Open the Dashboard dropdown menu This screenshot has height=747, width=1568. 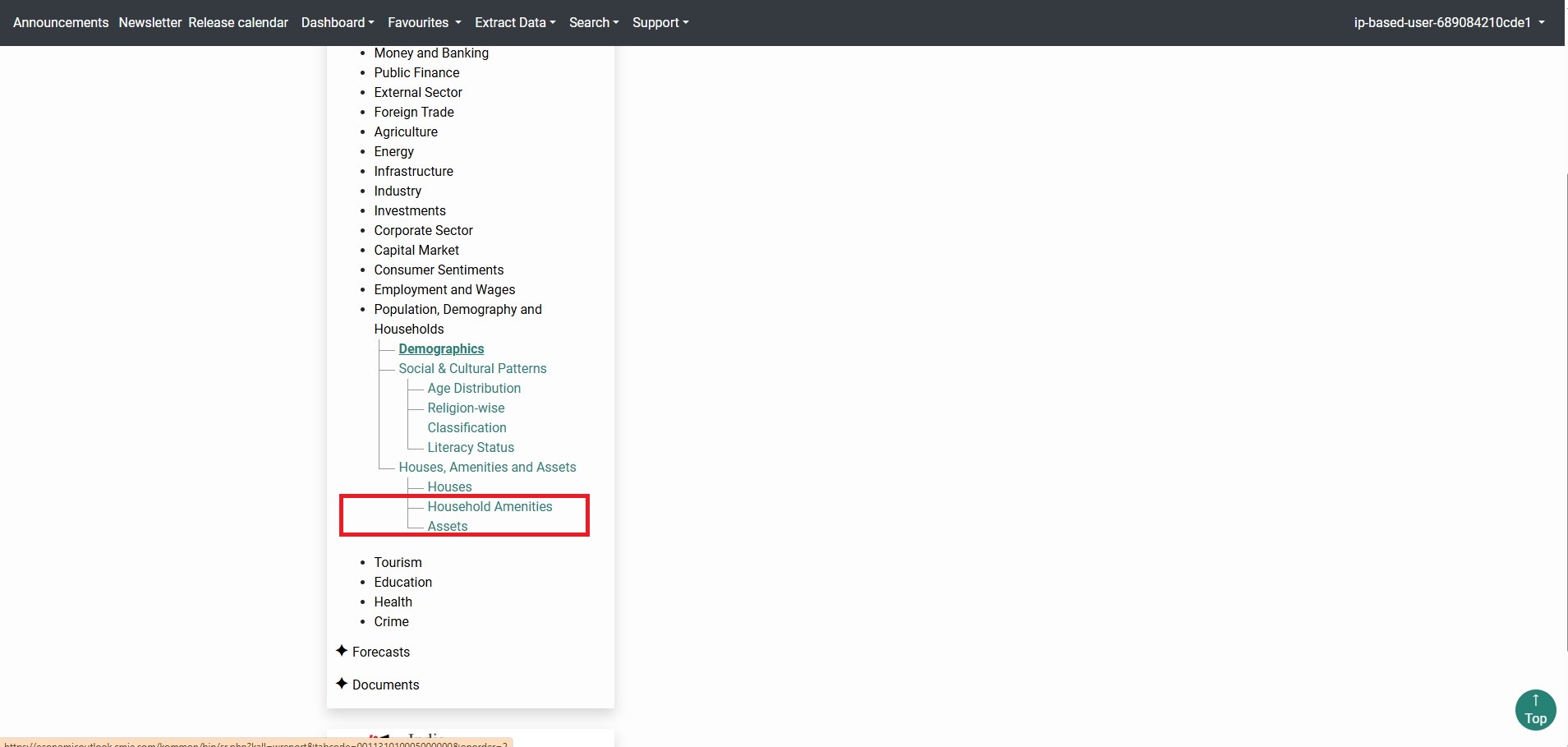click(x=337, y=23)
